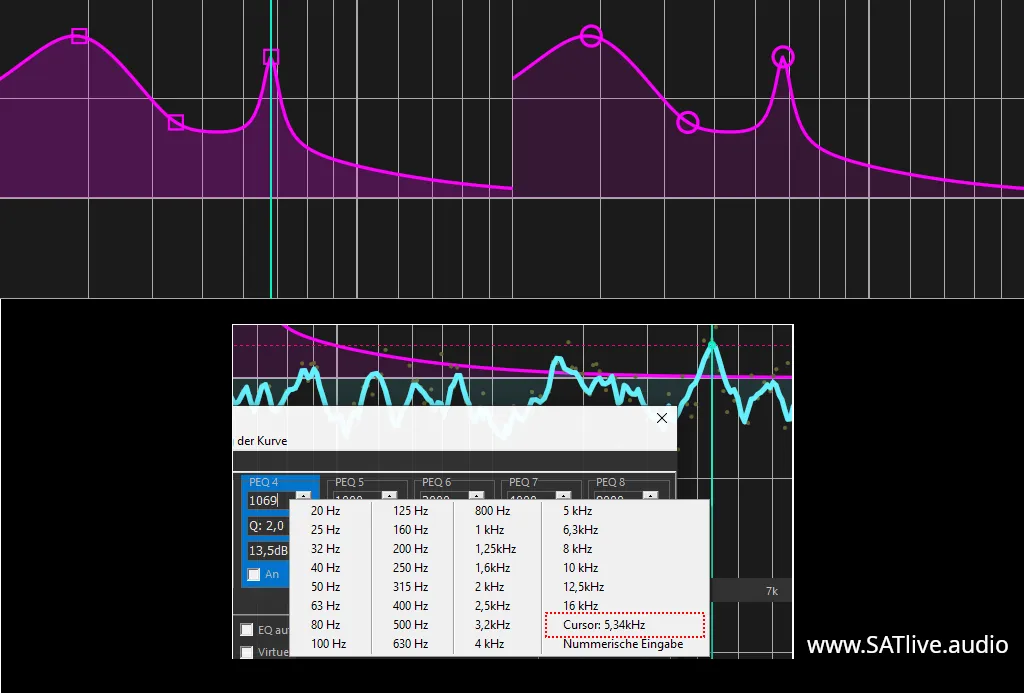Open the PEQ 8 frequency spinner arrow
The height and width of the screenshot is (695, 1024).
click(650, 496)
